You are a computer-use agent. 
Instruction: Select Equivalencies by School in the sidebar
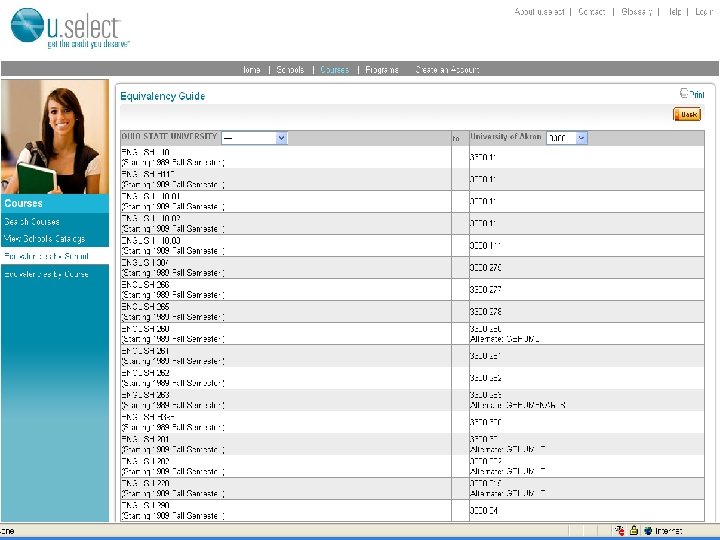[x=46, y=256]
